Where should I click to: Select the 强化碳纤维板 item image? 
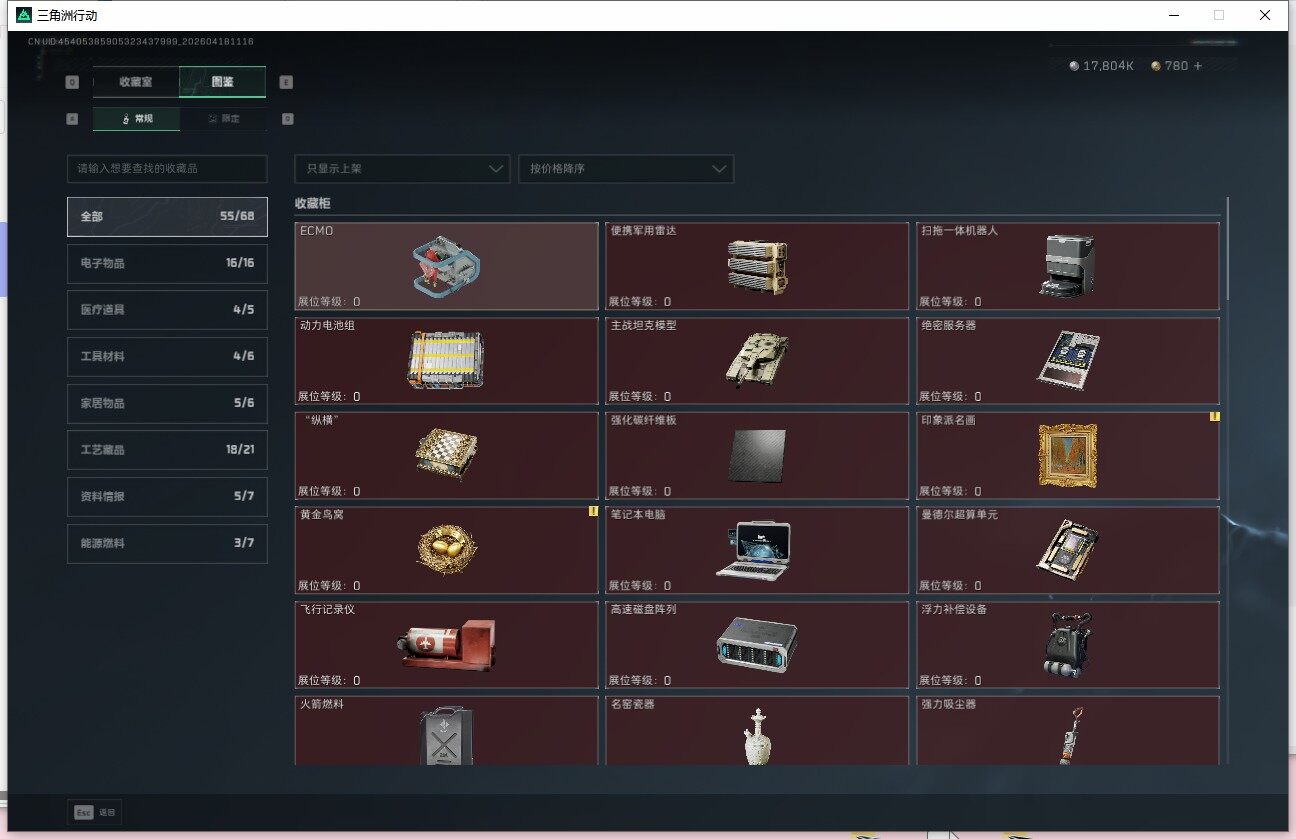(757, 456)
